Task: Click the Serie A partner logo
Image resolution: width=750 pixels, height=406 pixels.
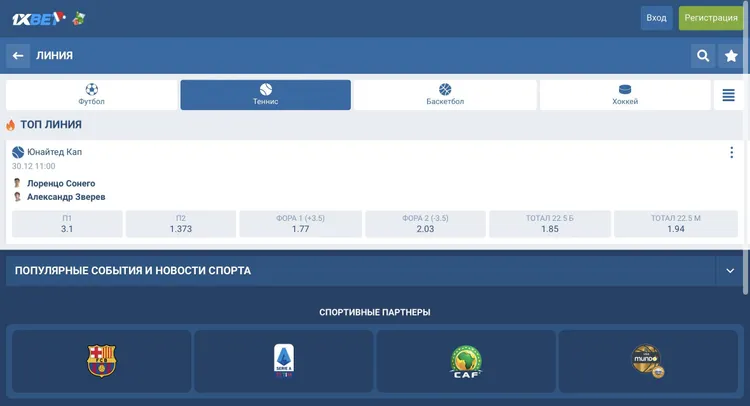Action: pyautogui.click(x=284, y=361)
